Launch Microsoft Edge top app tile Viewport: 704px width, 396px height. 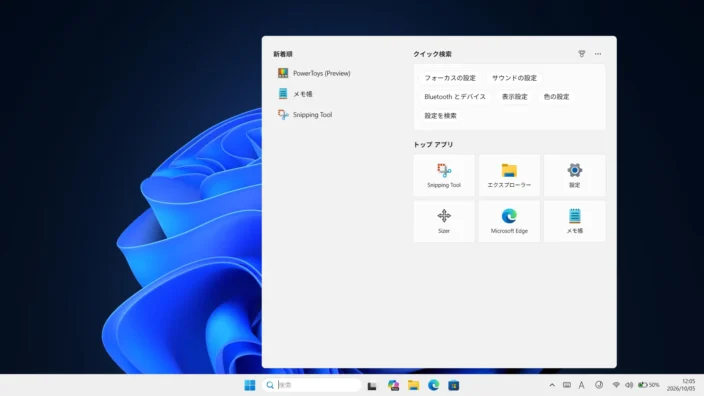pyautogui.click(x=509, y=221)
